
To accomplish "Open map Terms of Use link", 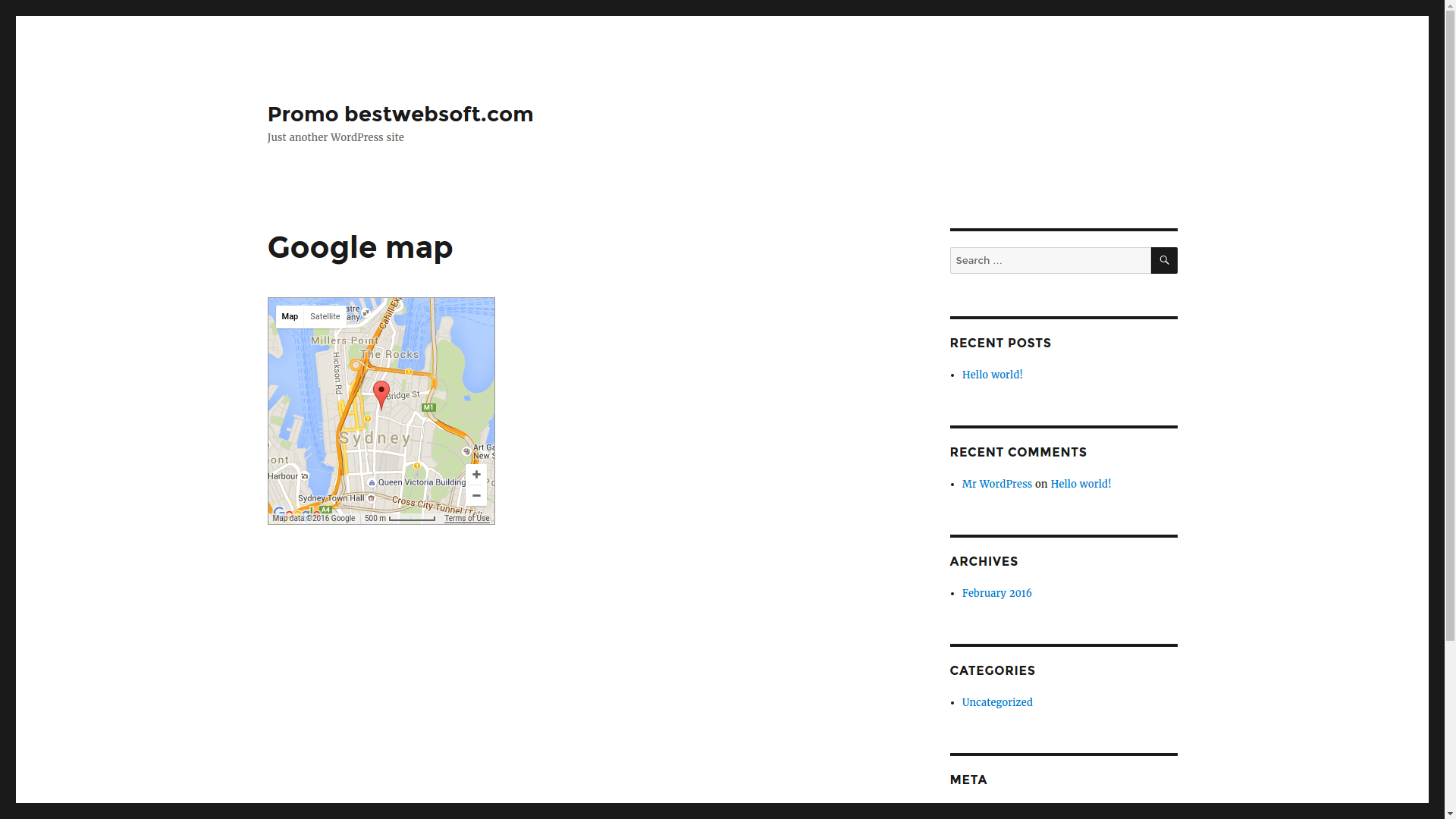I will pyautogui.click(x=467, y=519).
